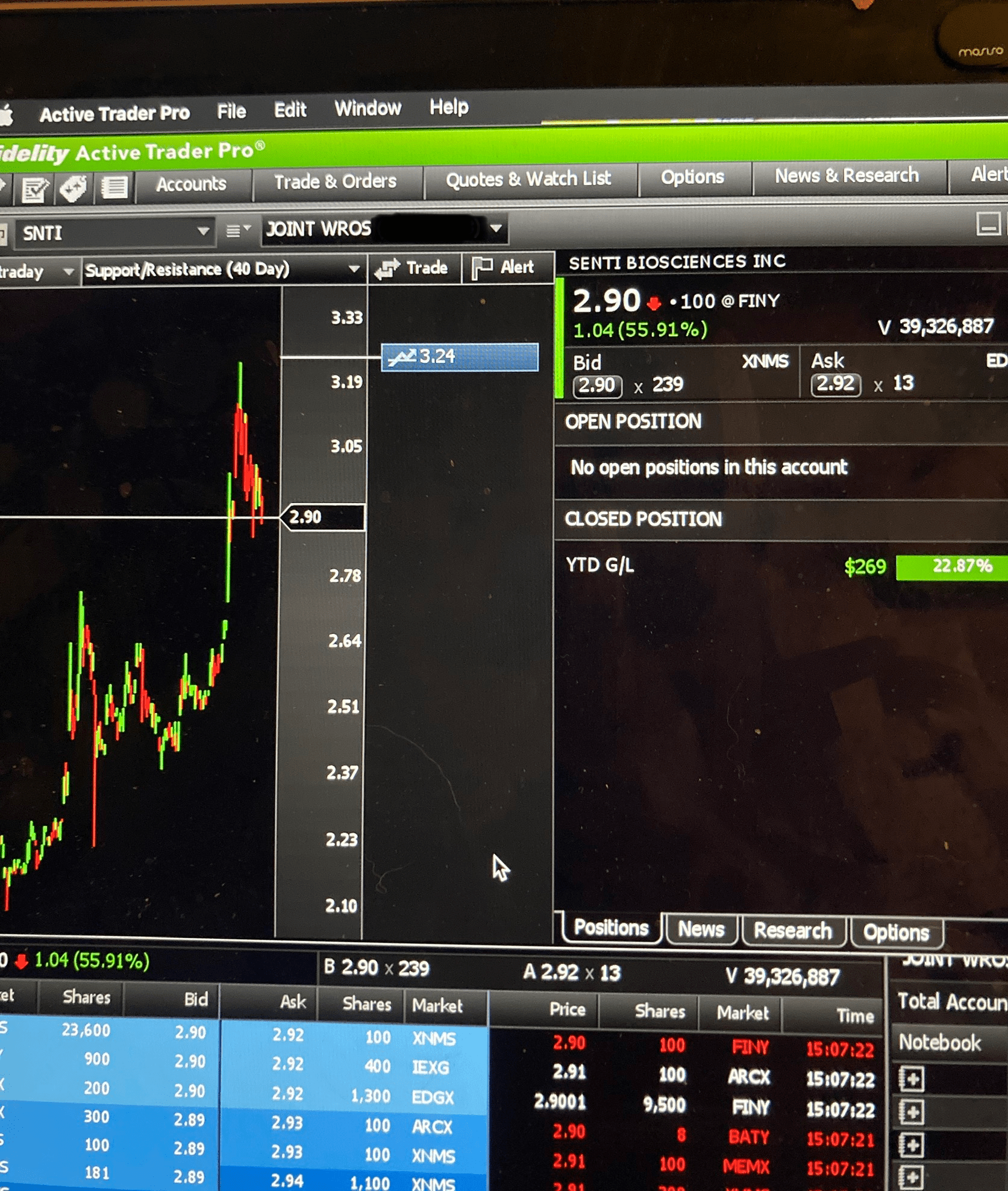This screenshot has height=1191, width=1008.
Task: Click the 'No open positions in this account' text
Action: click(709, 468)
